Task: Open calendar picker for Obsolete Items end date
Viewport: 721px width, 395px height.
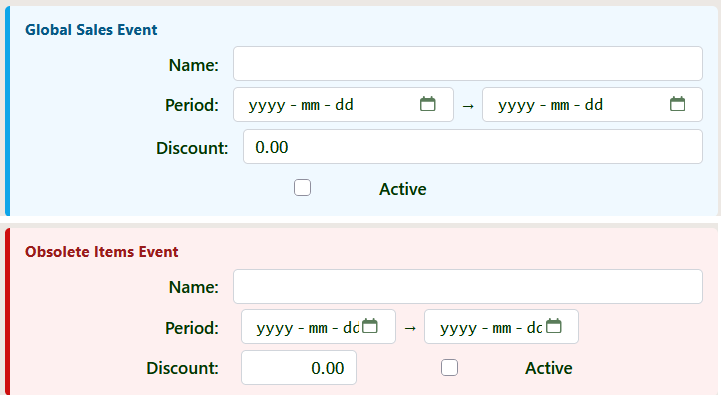Action: (554, 326)
